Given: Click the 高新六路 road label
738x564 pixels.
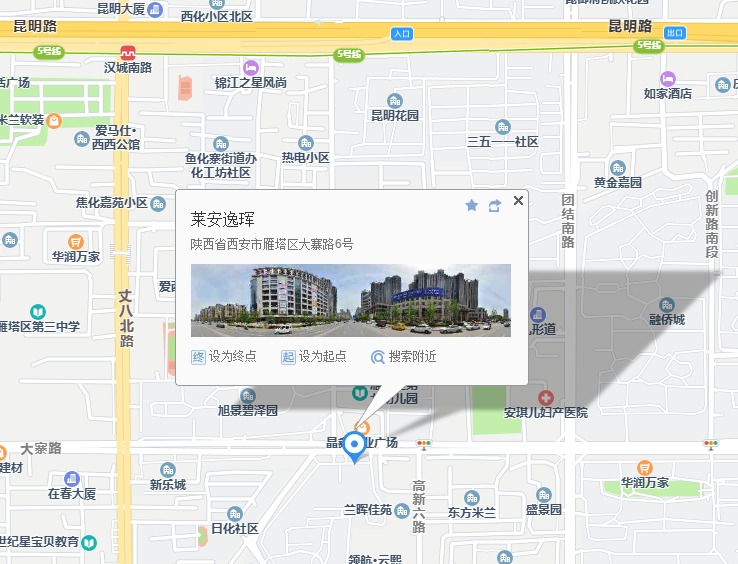Looking at the screenshot, I should pos(418,506).
